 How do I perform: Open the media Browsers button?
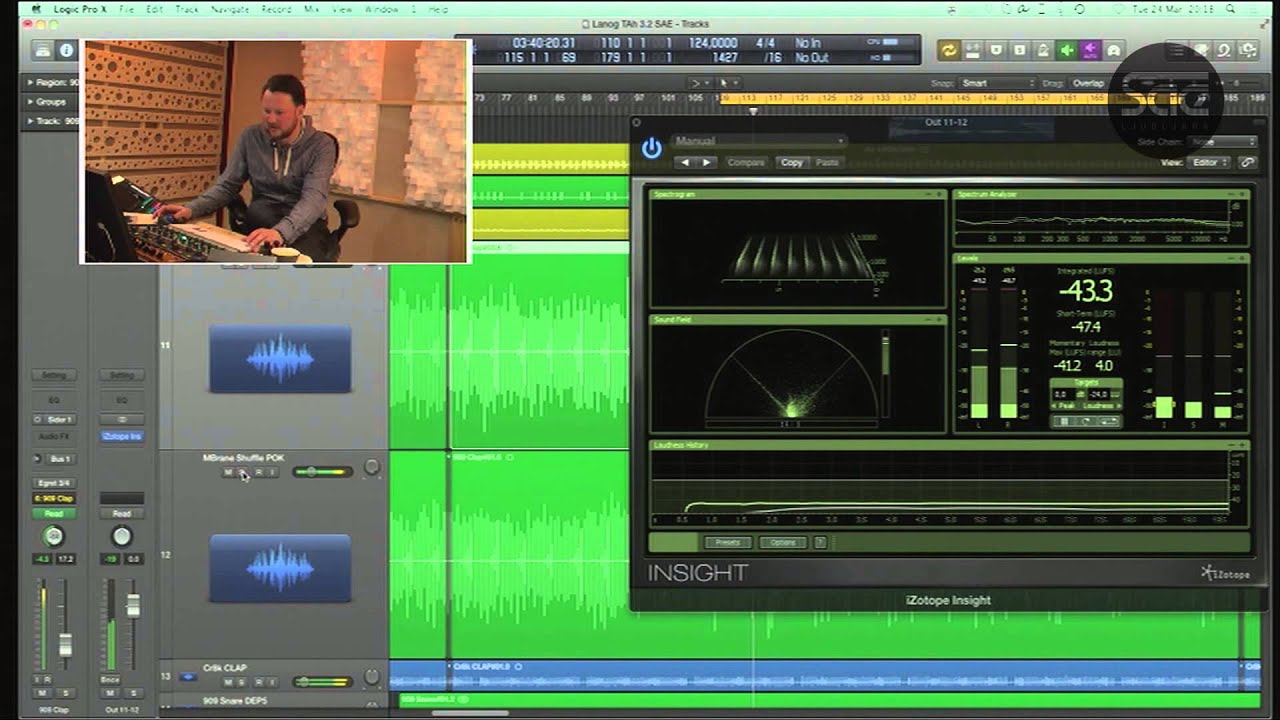(x=1250, y=50)
